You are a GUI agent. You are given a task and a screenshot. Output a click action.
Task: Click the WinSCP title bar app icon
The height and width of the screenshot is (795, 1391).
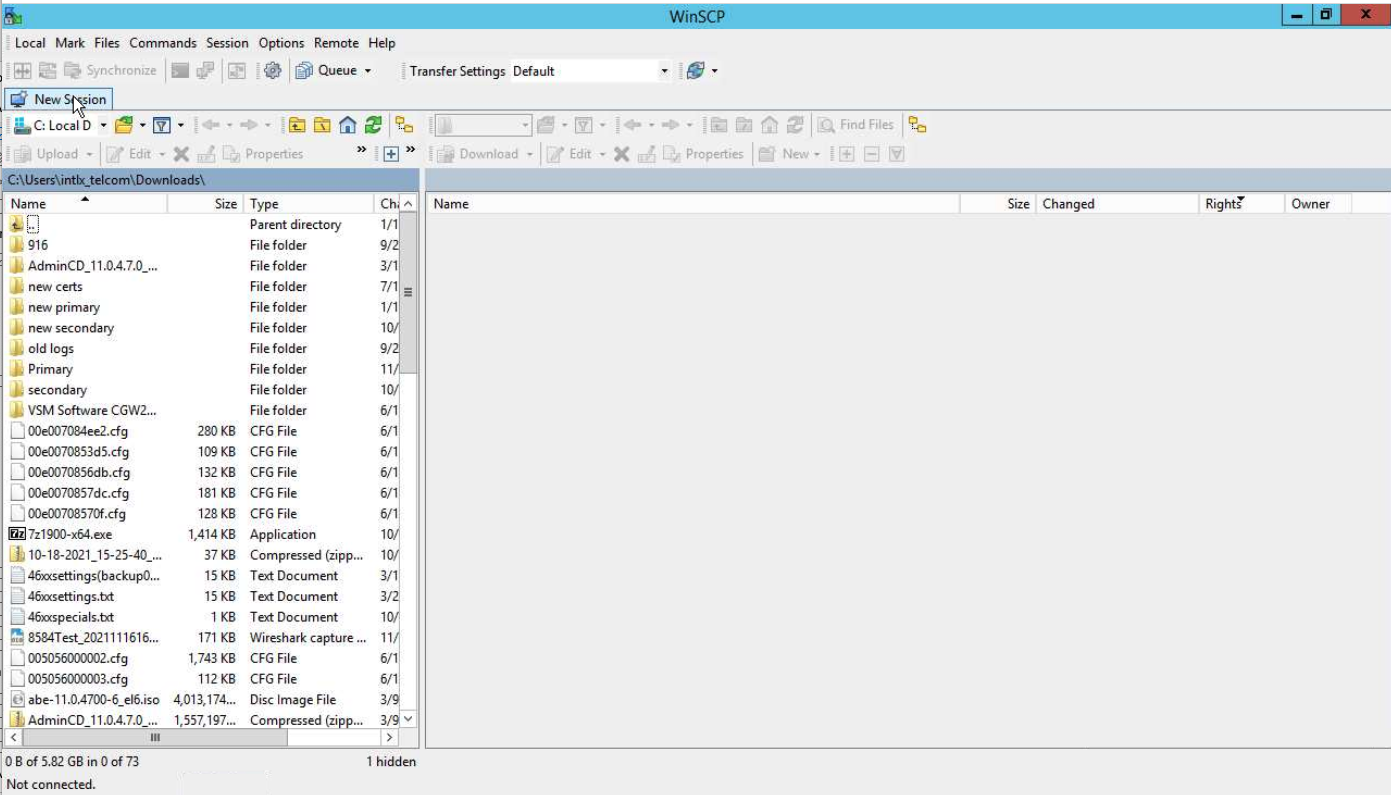tap(13, 16)
